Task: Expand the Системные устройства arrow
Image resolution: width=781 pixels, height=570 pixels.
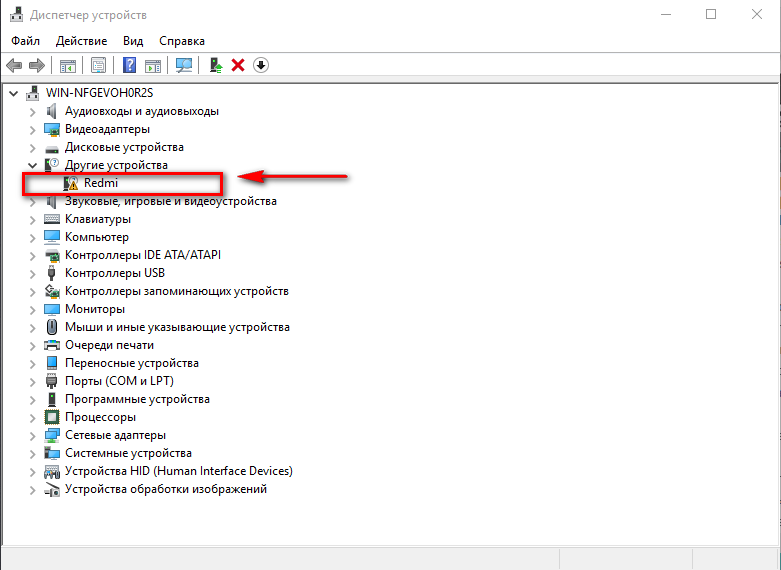Action: click(32, 453)
